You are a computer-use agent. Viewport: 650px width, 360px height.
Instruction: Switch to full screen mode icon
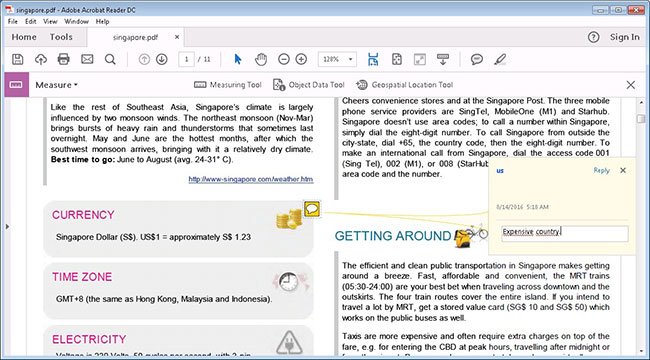[420, 59]
